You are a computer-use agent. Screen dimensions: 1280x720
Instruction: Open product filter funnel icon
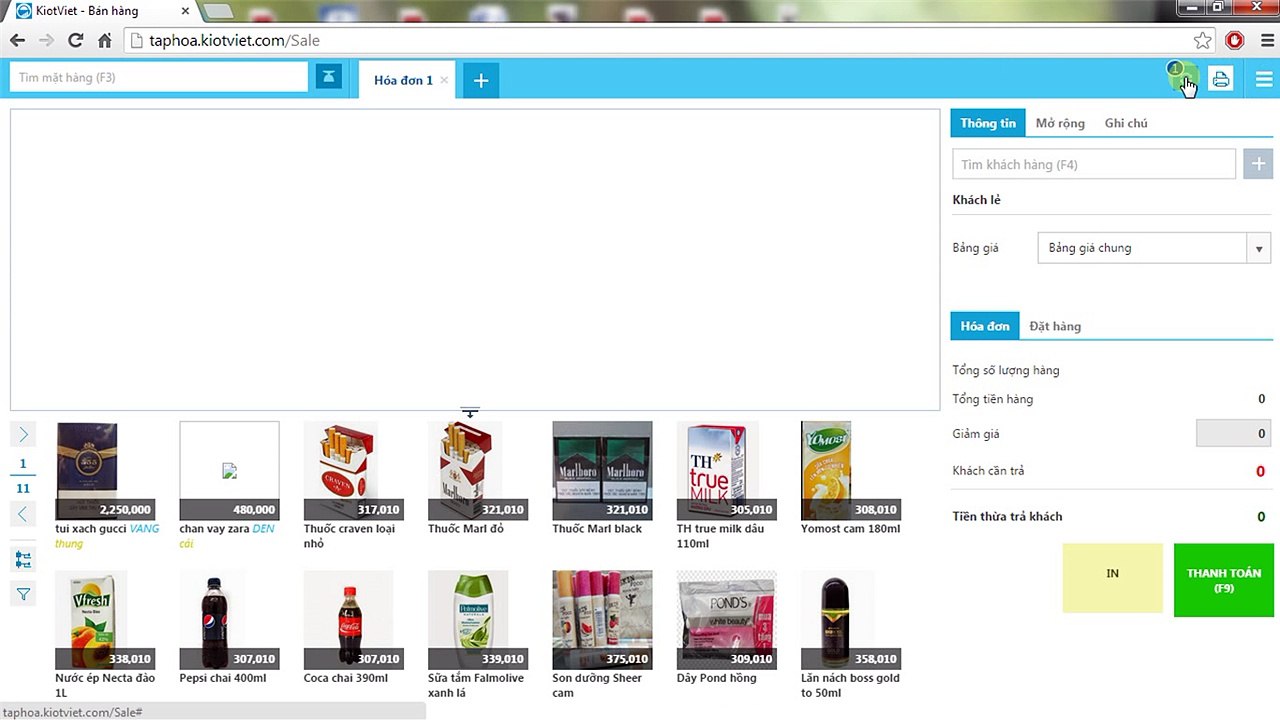[x=23, y=594]
